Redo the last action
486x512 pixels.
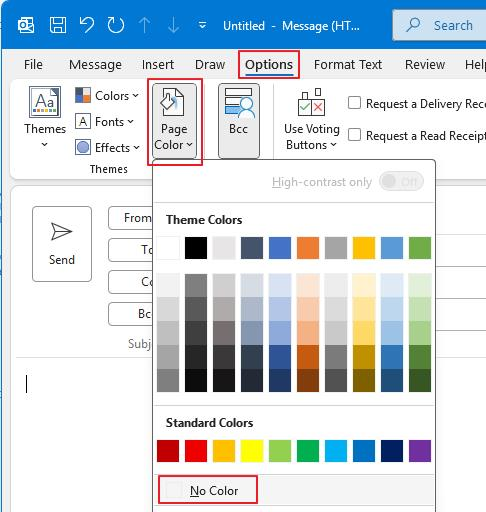point(116,25)
